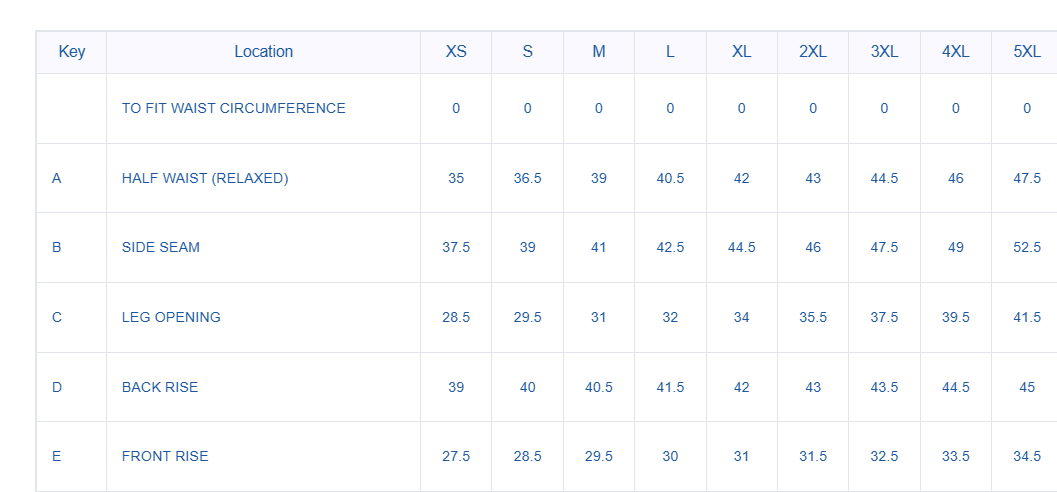The height and width of the screenshot is (492, 1057).
Task: Select front rise value 34.5
Action: [1027, 456]
